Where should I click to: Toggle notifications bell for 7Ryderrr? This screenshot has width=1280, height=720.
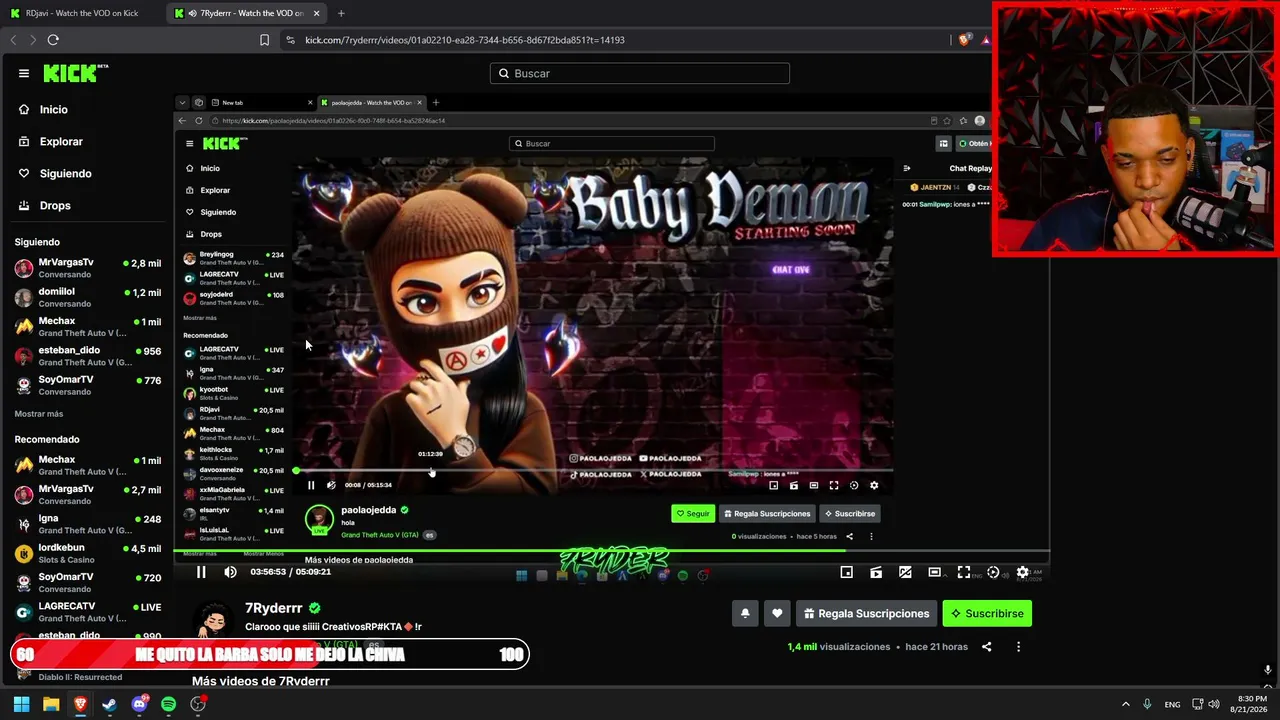click(x=745, y=613)
